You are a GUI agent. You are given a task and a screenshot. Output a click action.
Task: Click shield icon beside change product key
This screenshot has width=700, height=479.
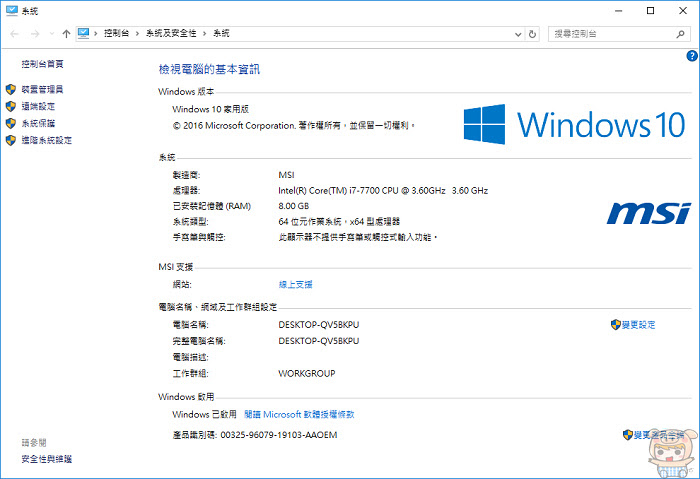click(x=628, y=434)
